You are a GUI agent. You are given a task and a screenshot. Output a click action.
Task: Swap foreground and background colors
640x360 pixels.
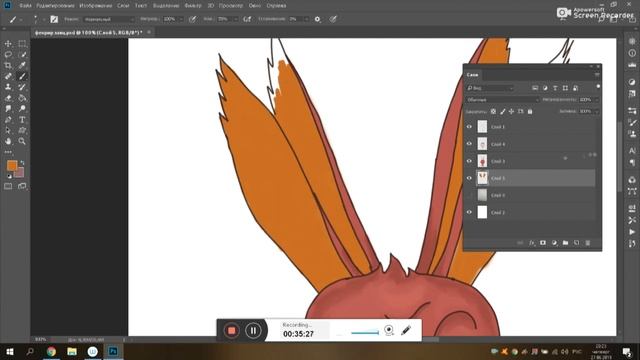tap(22, 162)
